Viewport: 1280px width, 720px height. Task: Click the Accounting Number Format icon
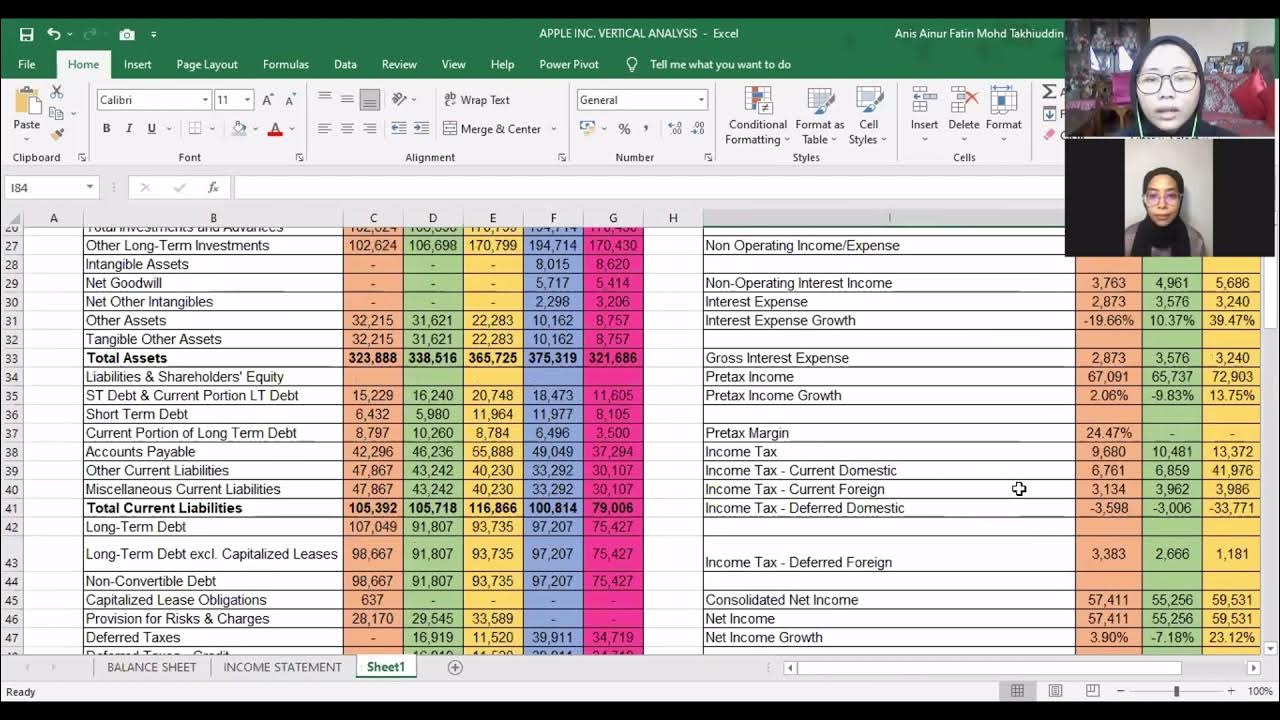coord(587,128)
